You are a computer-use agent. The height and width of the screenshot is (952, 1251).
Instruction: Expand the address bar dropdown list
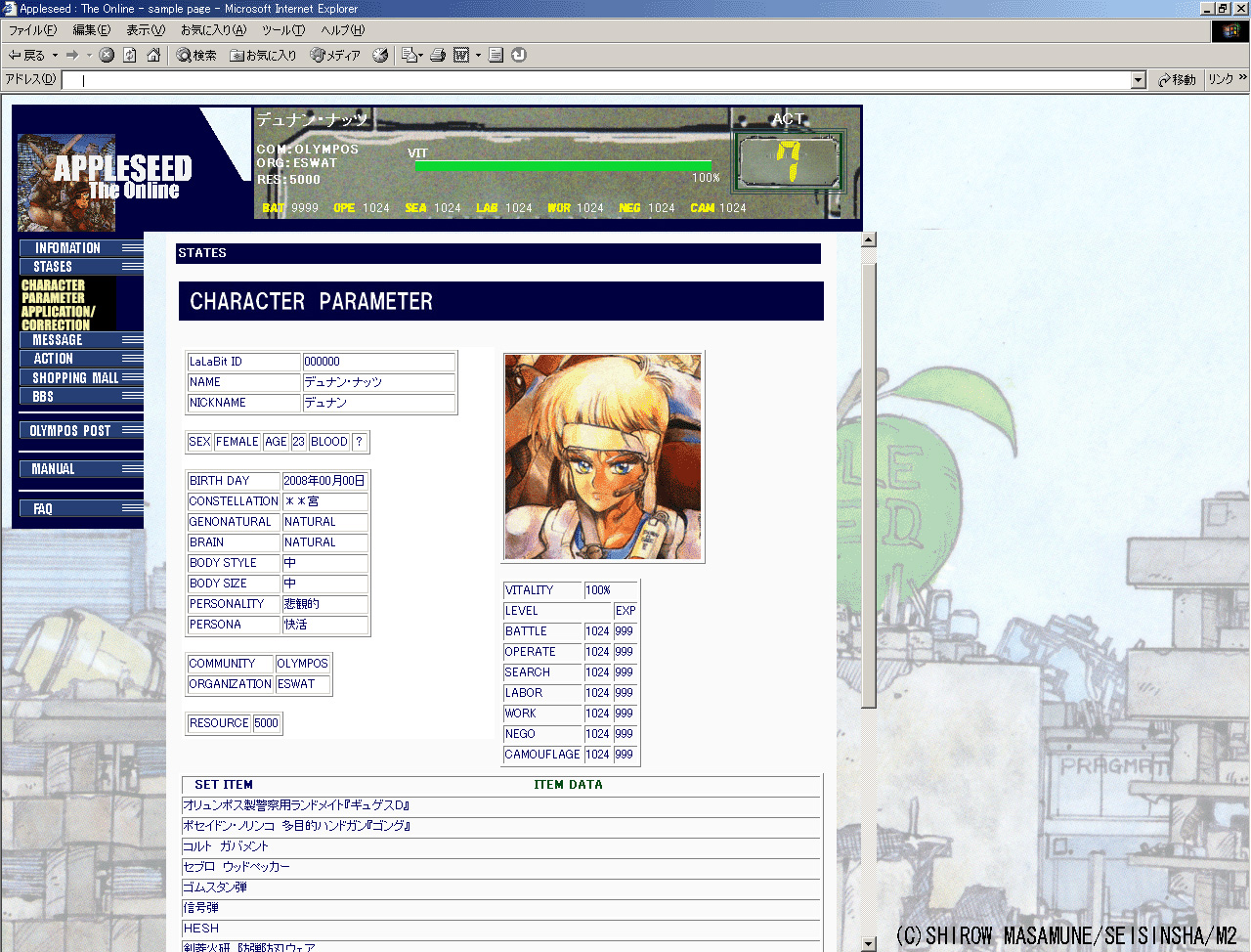coord(1138,80)
